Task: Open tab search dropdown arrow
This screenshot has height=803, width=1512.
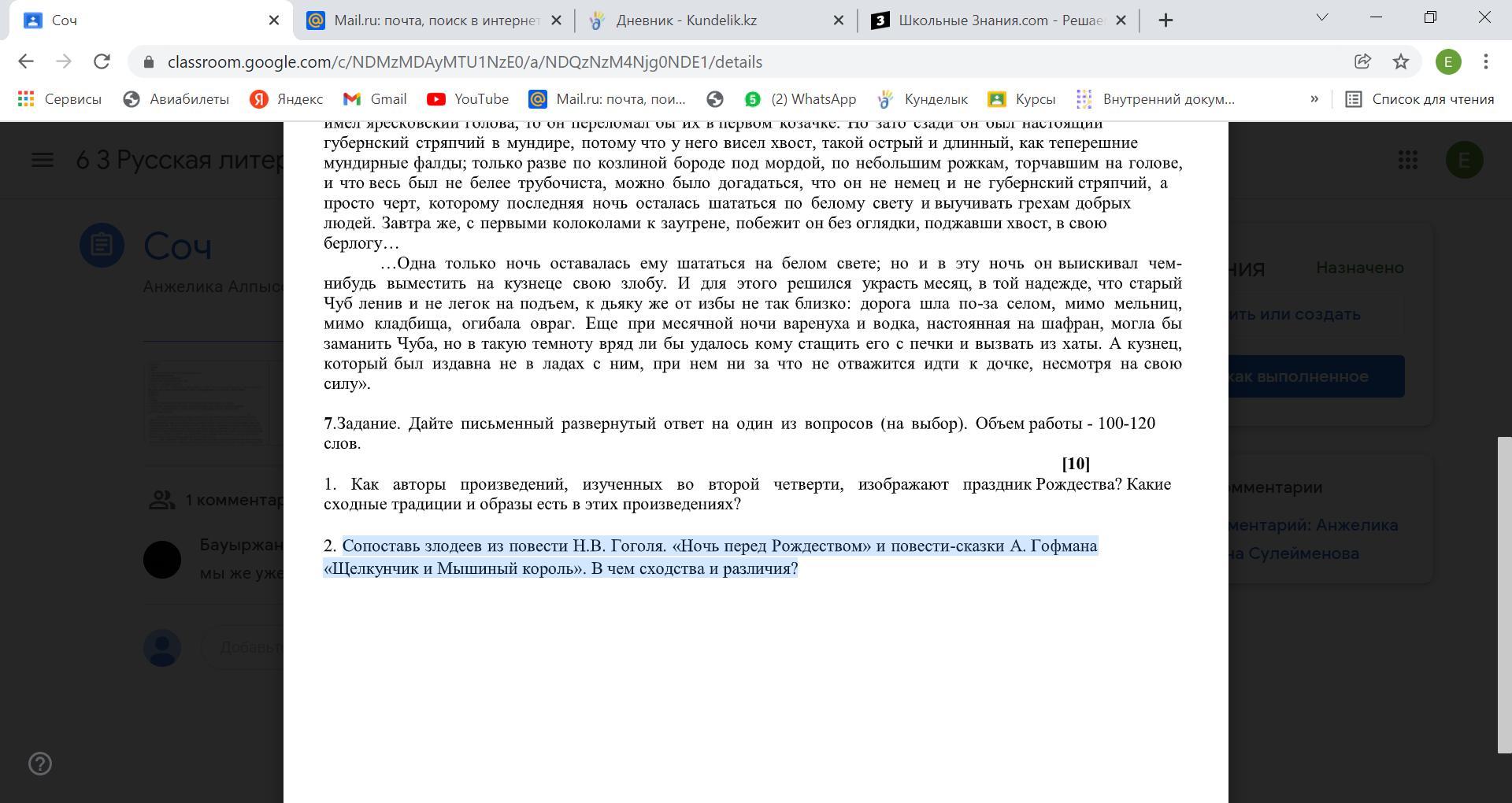Action: (1322, 17)
